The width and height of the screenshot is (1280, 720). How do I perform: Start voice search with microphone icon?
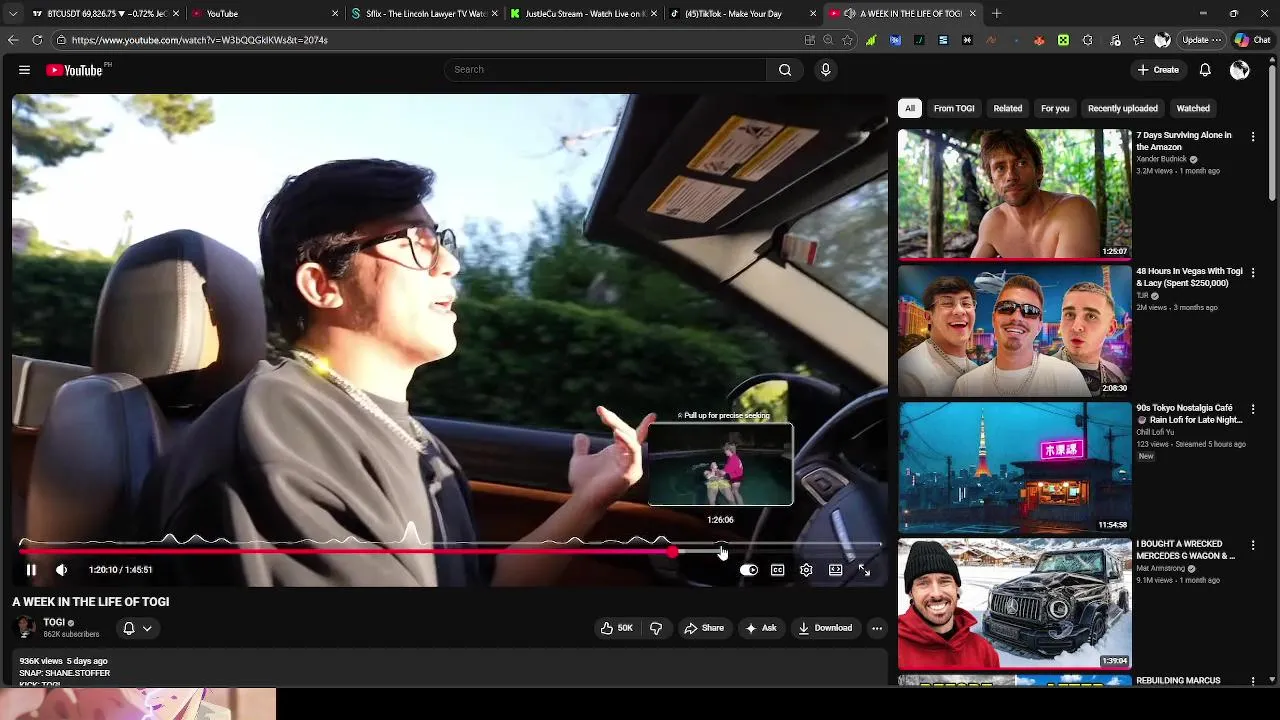825,70
